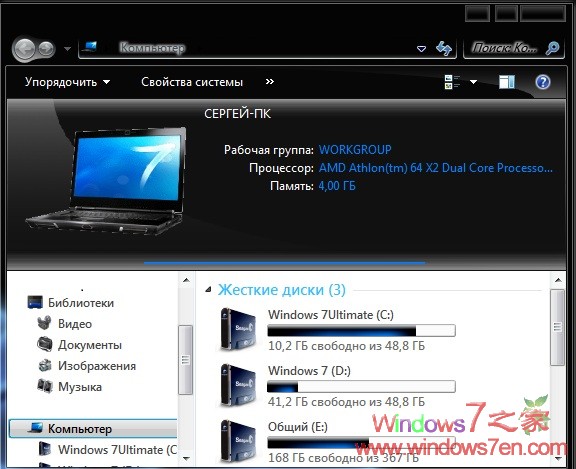Collapse the Жесткие диски group triangle
This screenshot has width=576, height=469.
(x=208, y=290)
